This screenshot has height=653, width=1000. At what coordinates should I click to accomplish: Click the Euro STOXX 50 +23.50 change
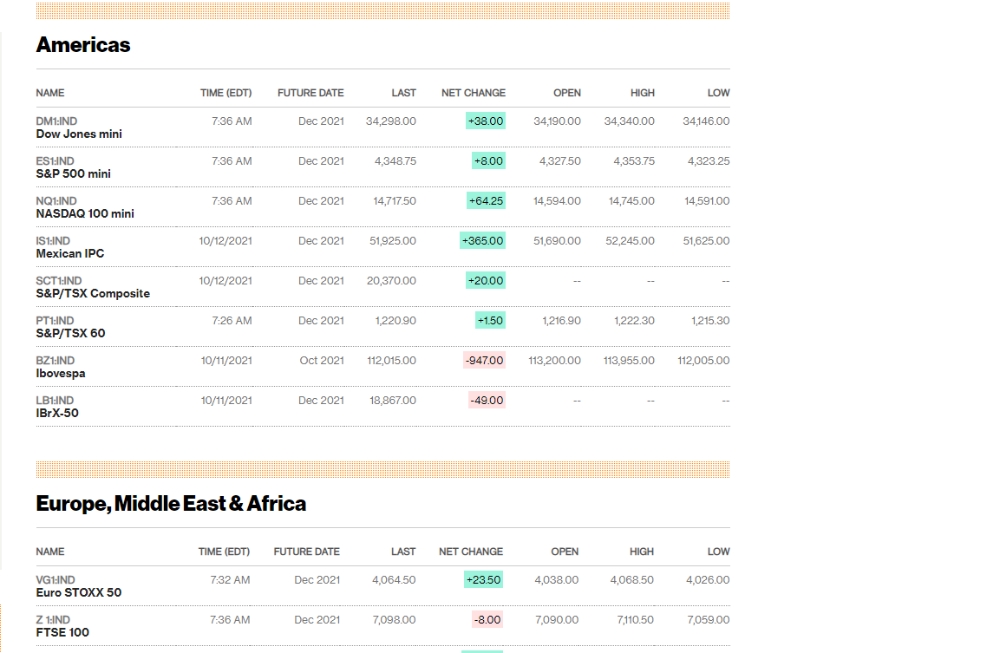pyautogui.click(x=483, y=580)
